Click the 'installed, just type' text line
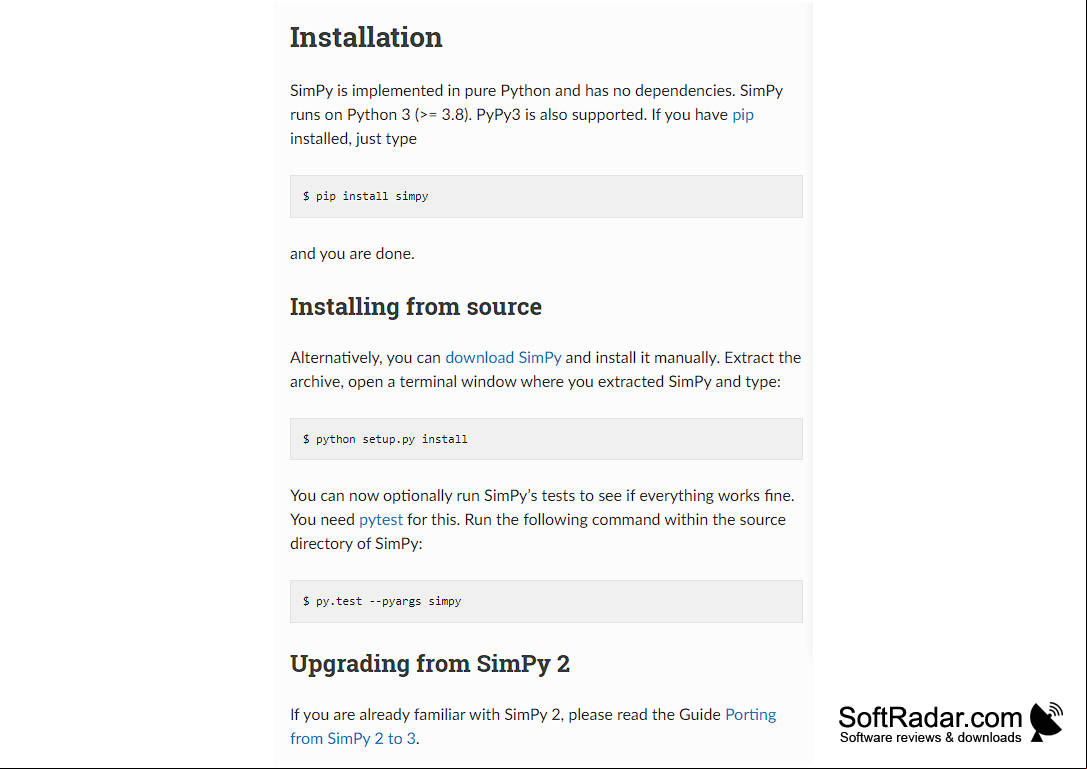1087x769 pixels. click(x=354, y=139)
